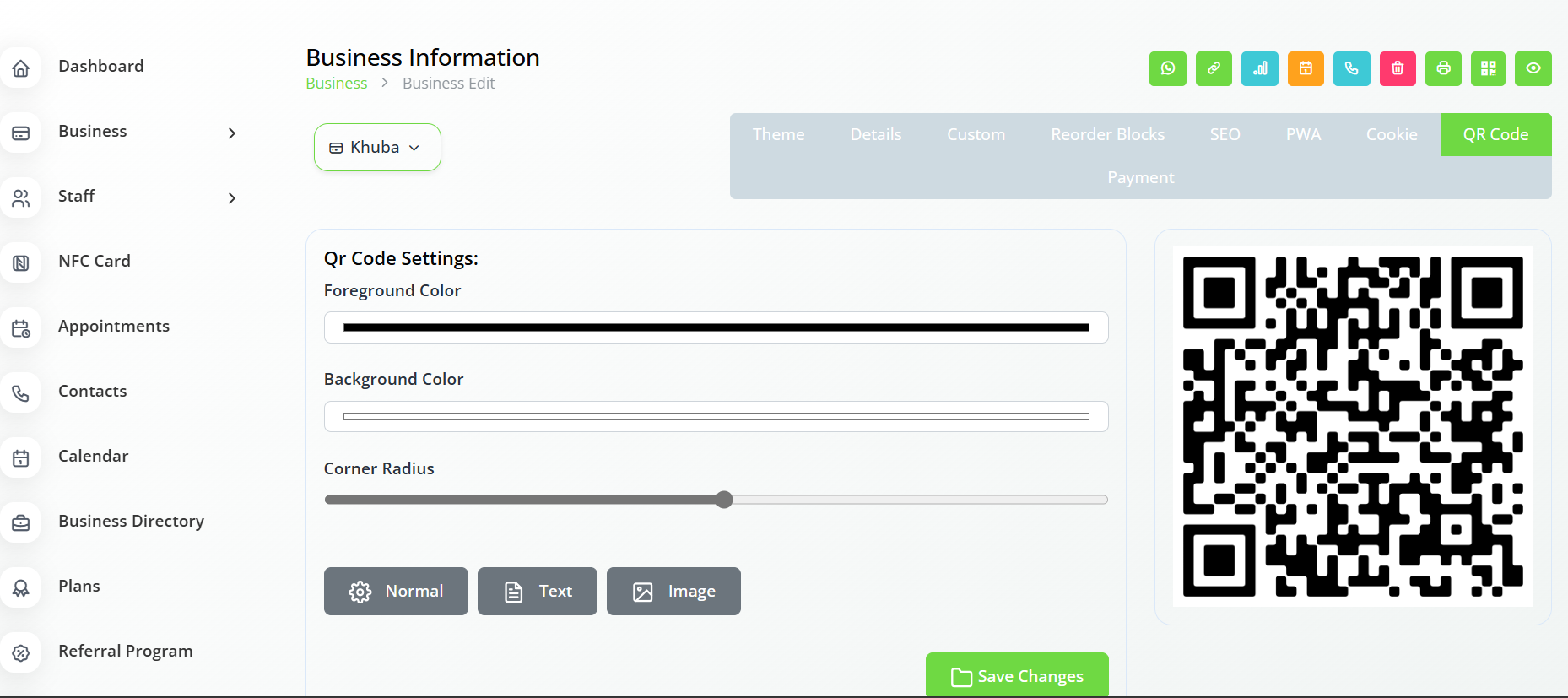Viewport: 1568px width, 698px height.
Task: Open Referral Program from sidebar
Action: [x=126, y=651]
